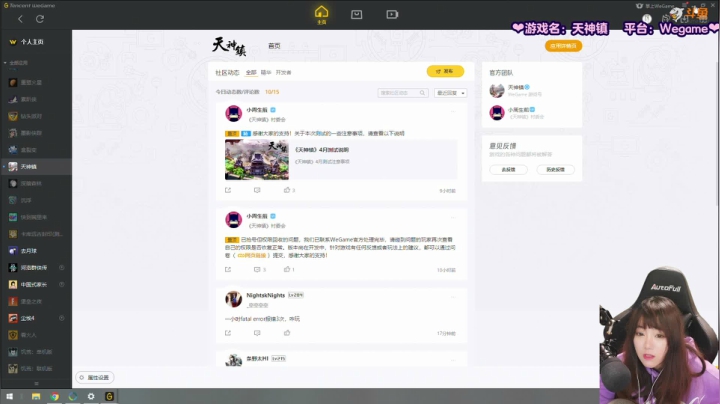Open the store bag icon in top bar

coord(356,15)
